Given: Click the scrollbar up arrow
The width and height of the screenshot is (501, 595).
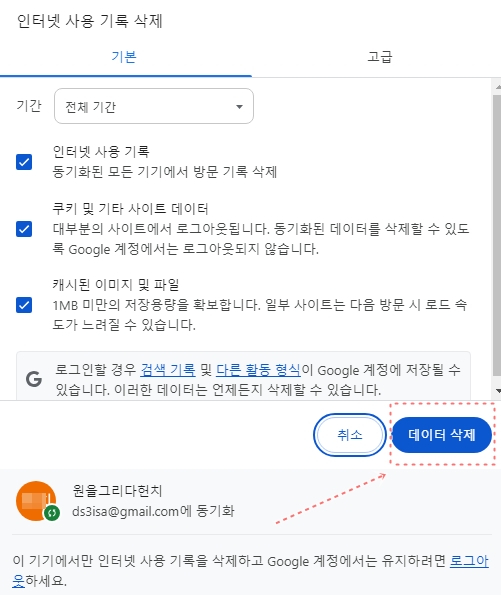Looking at the screenshot, I should (x=498, y=87).
